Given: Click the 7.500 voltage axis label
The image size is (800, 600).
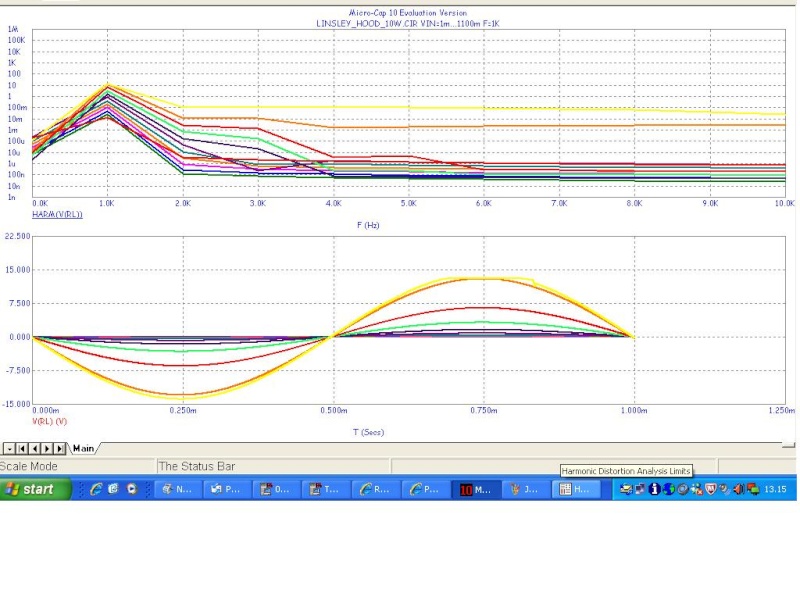Looking at the screenshot, I should click(20, 304).
